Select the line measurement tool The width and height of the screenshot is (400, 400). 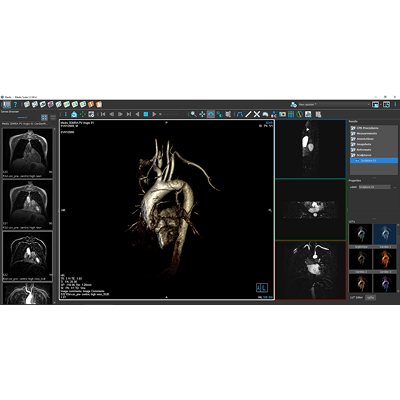click(x=248, y=114)
